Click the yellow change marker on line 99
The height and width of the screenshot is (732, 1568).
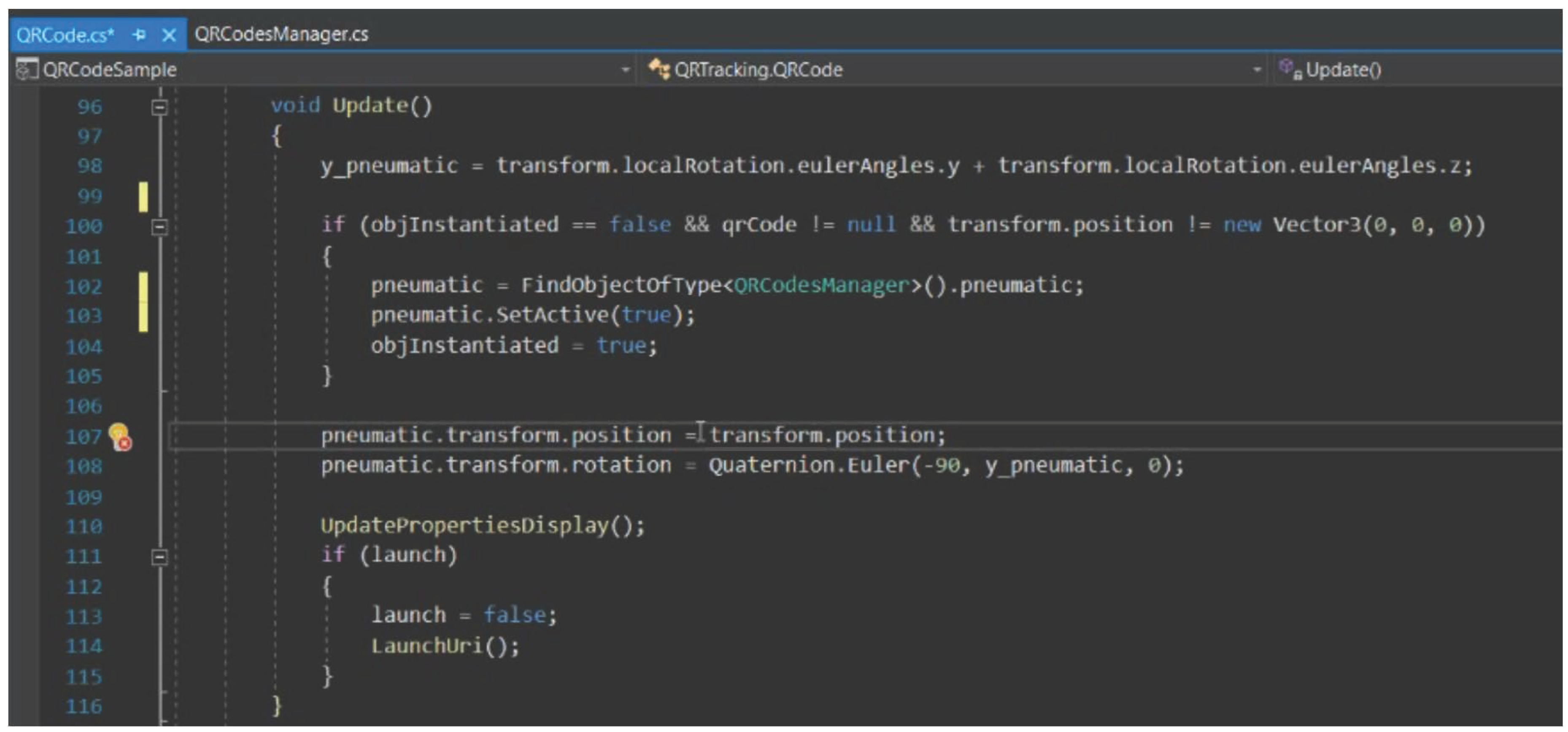click(143, 196)
